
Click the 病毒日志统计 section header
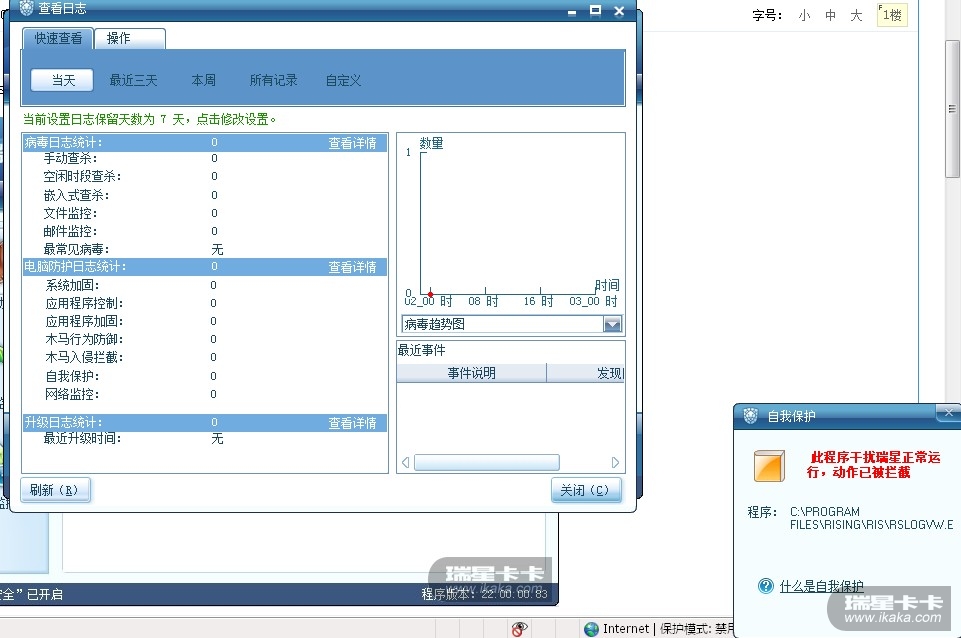(x=205, y=143)
